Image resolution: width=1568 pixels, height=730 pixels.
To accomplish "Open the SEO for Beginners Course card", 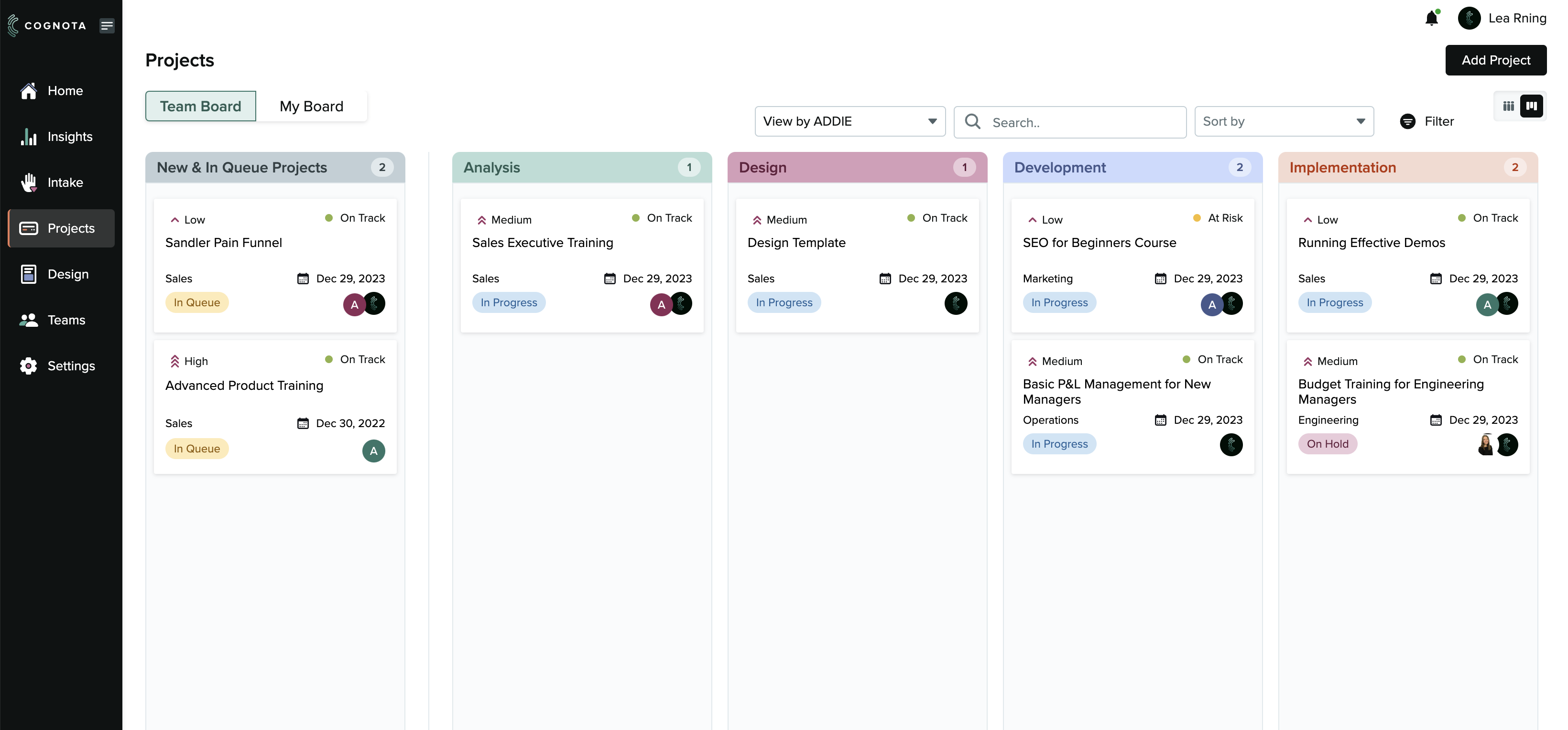I will coord(1099,243).
